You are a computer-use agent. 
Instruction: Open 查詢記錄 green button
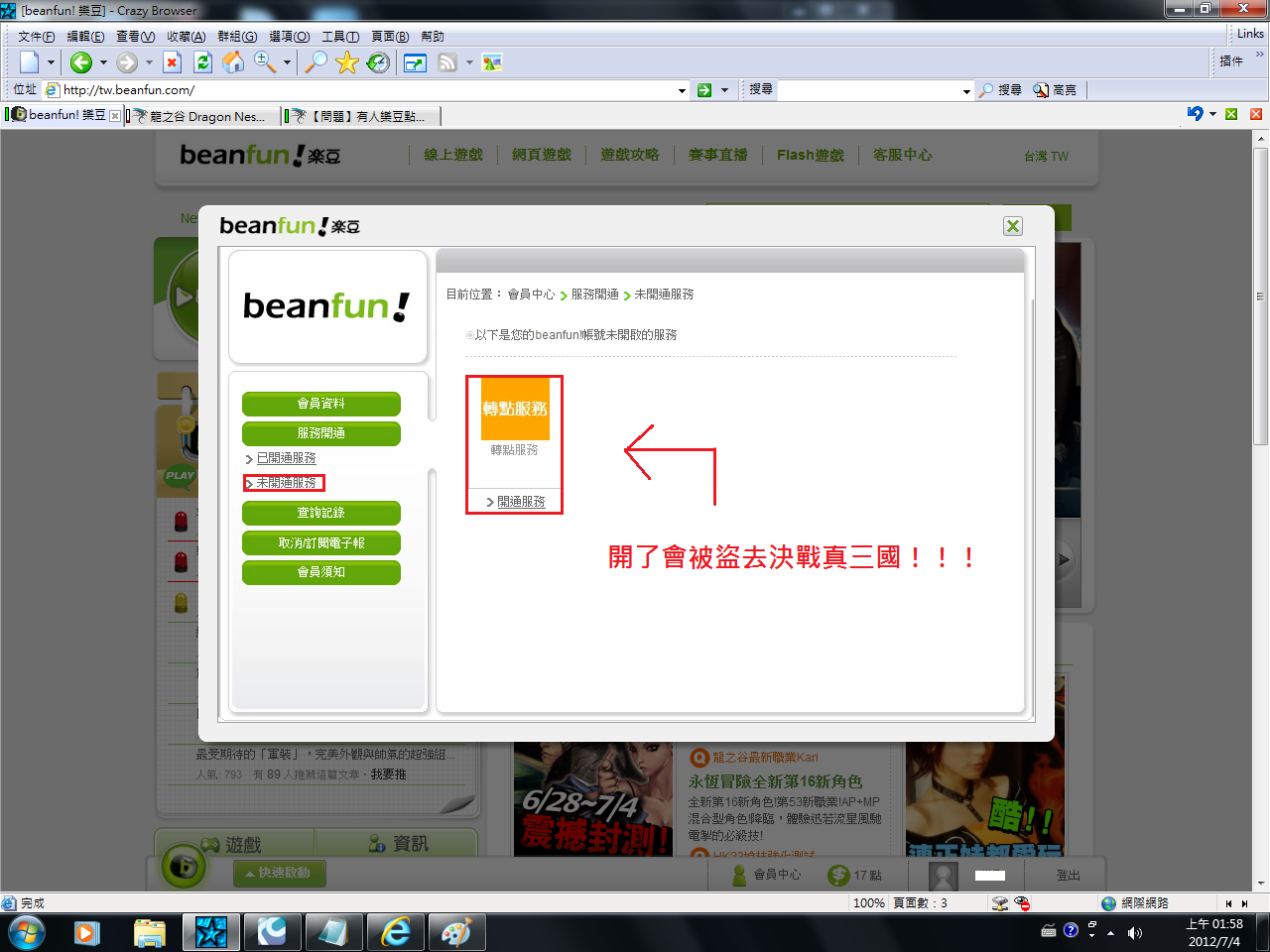coord(321,513)
